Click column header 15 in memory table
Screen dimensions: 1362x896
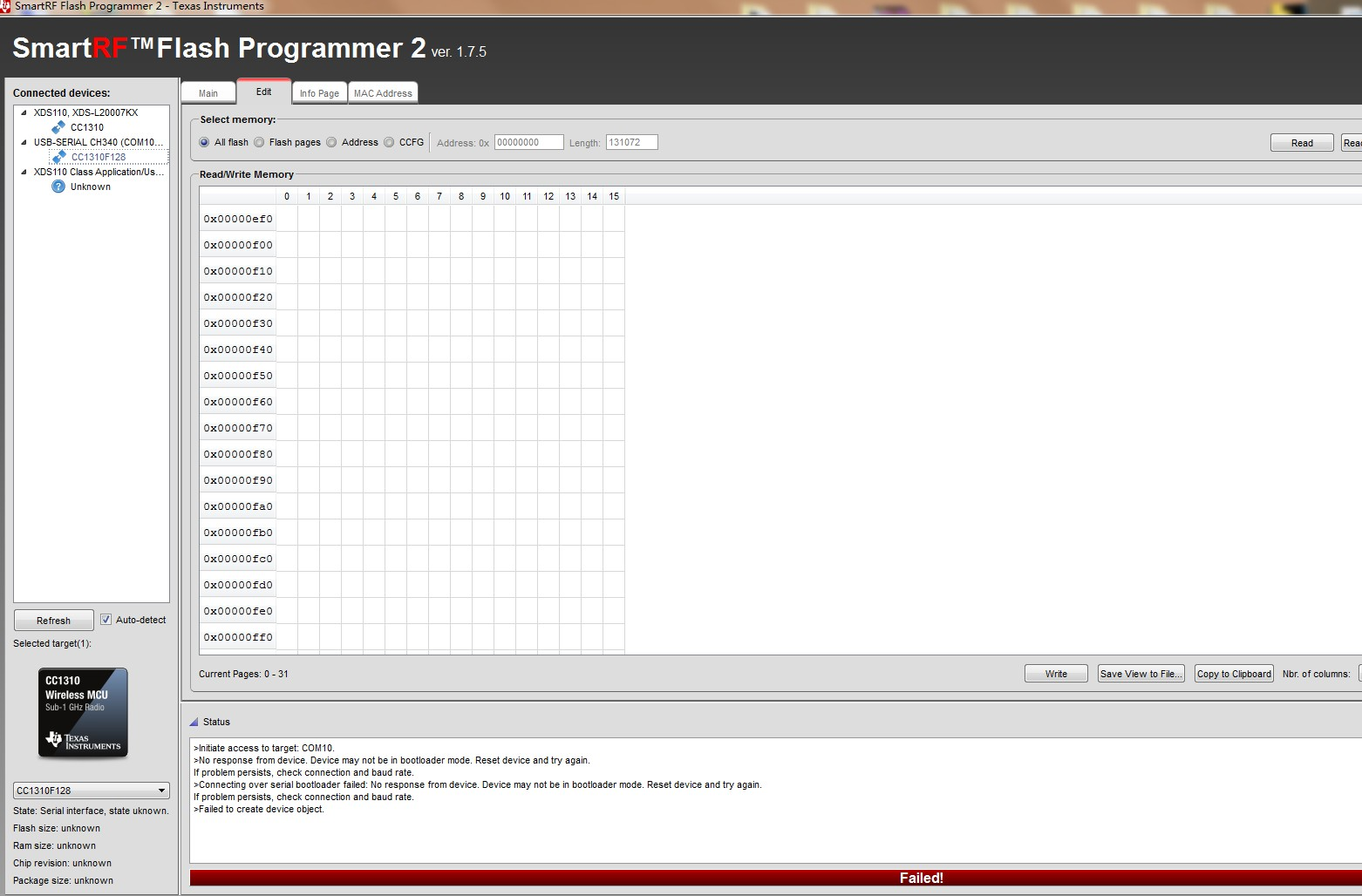point(614,196)
